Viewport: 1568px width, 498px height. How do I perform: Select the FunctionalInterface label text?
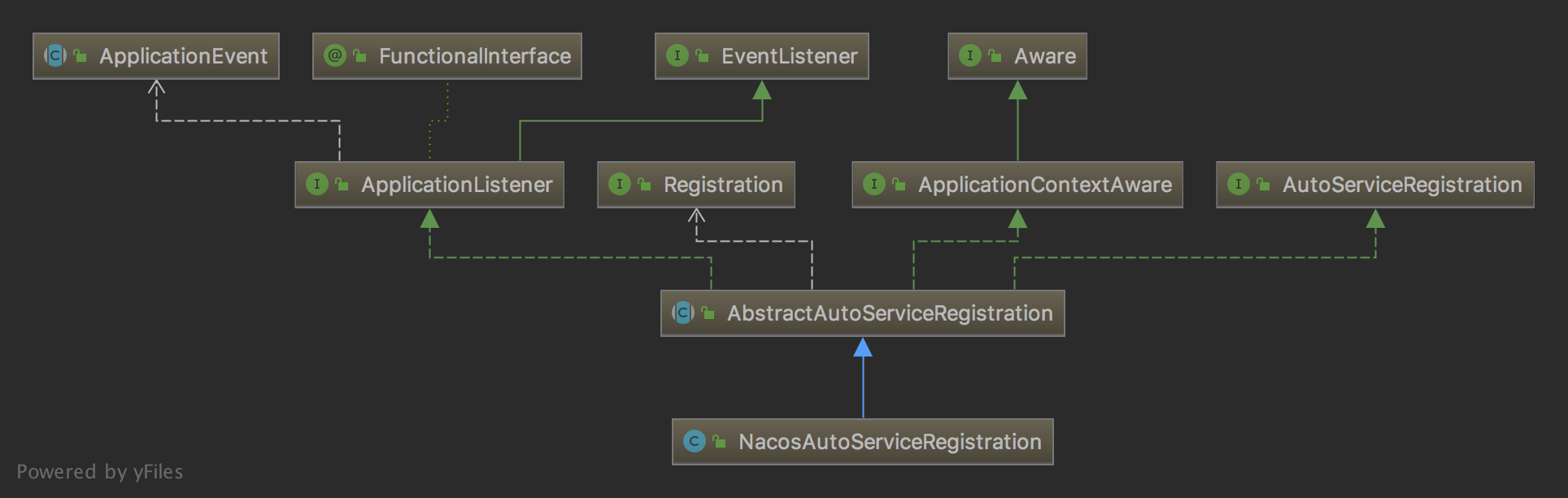475,56
